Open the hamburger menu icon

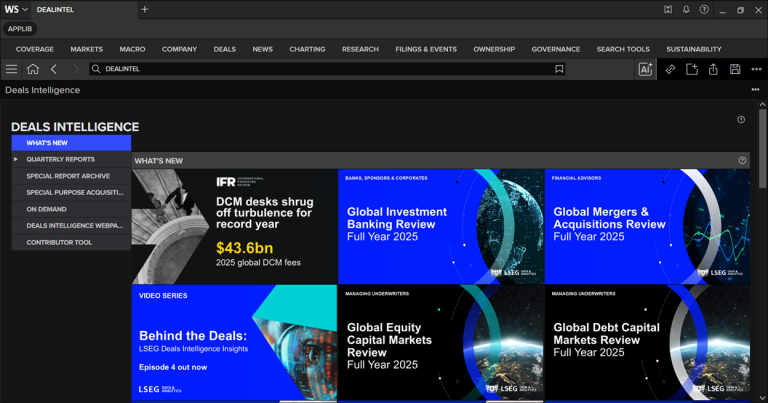pos(11,69)
